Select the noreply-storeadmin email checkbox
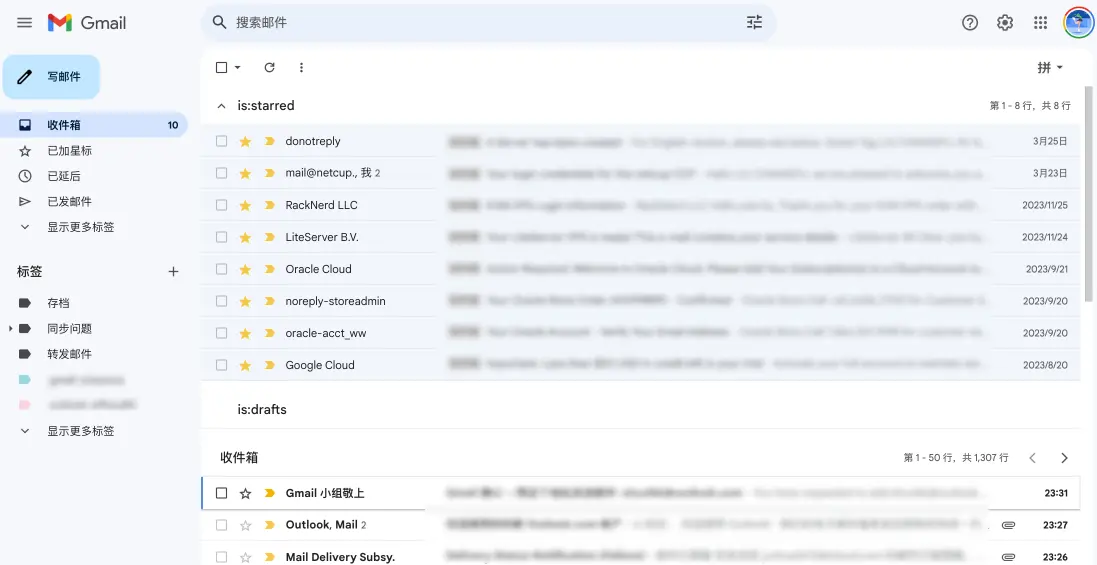This screenshot has height=565, width=1097. pos(222,301)
